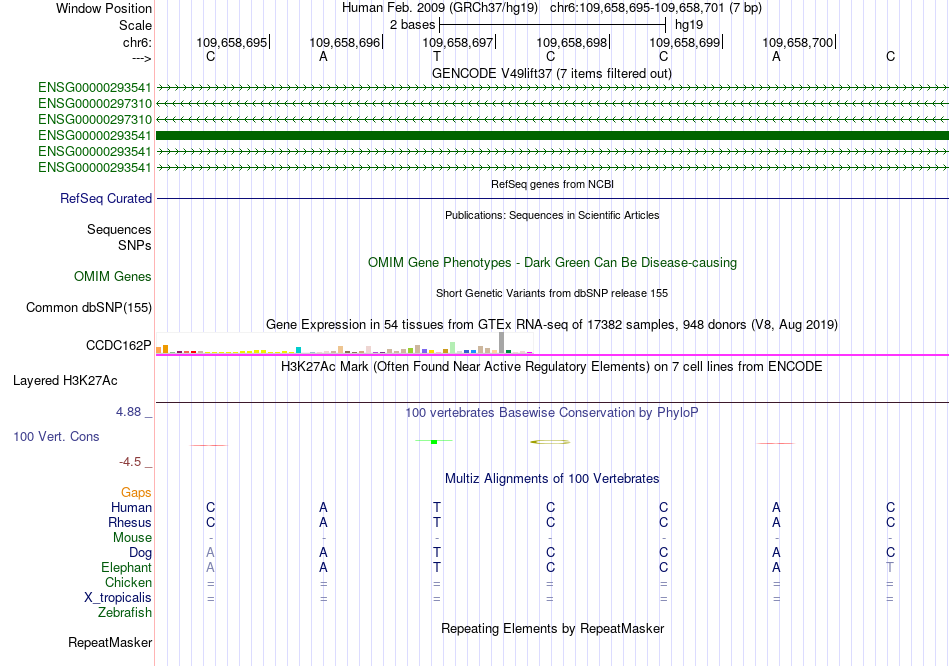Click the RefSeq Curated blue intron line
The height and width of the screenshot is (666, 950).
tap(552, 198)
